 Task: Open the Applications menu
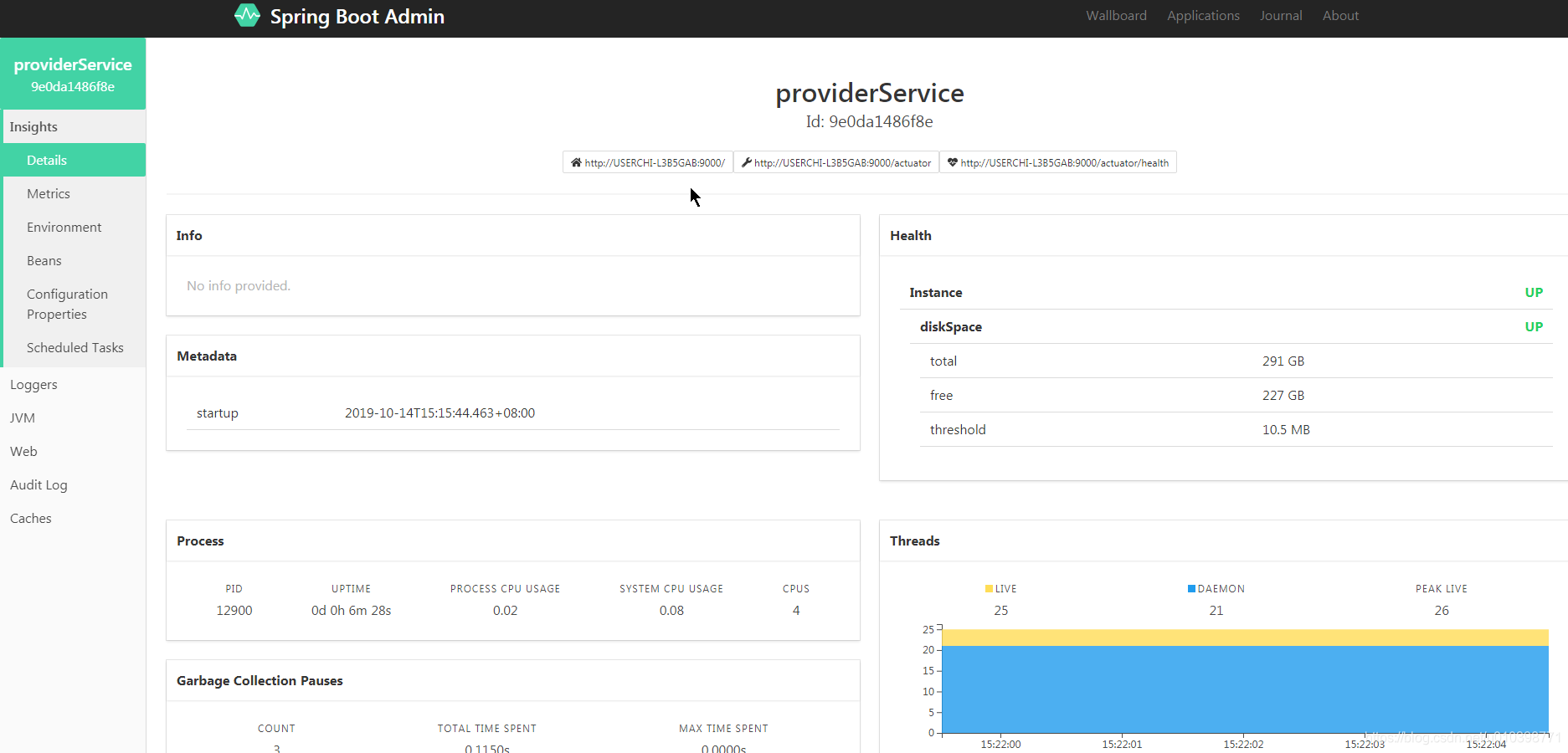coord(1203,16)
